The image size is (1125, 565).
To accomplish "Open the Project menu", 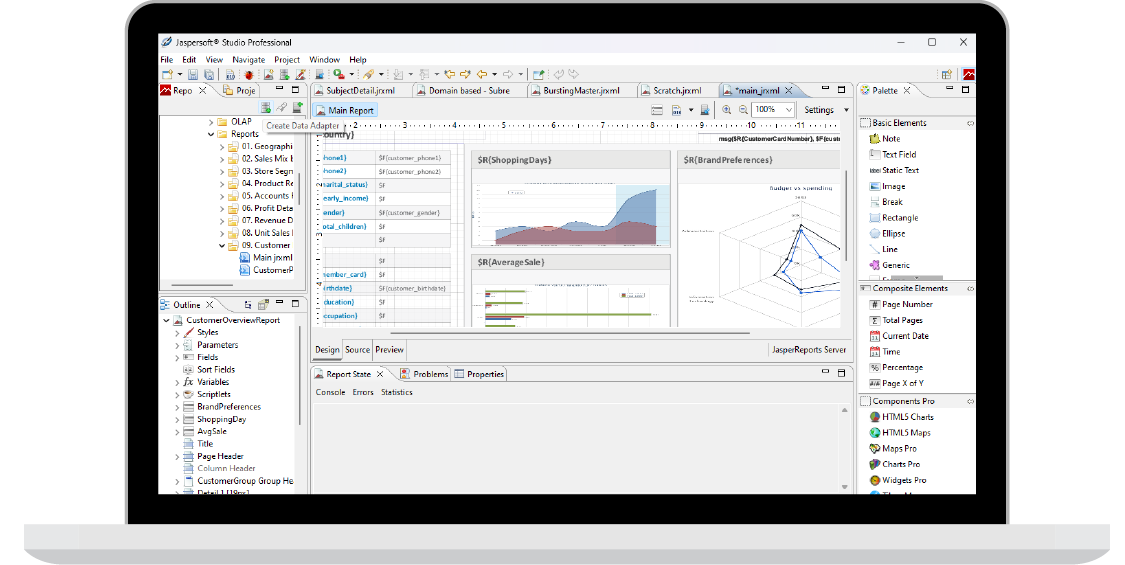I will click(287, 60).
